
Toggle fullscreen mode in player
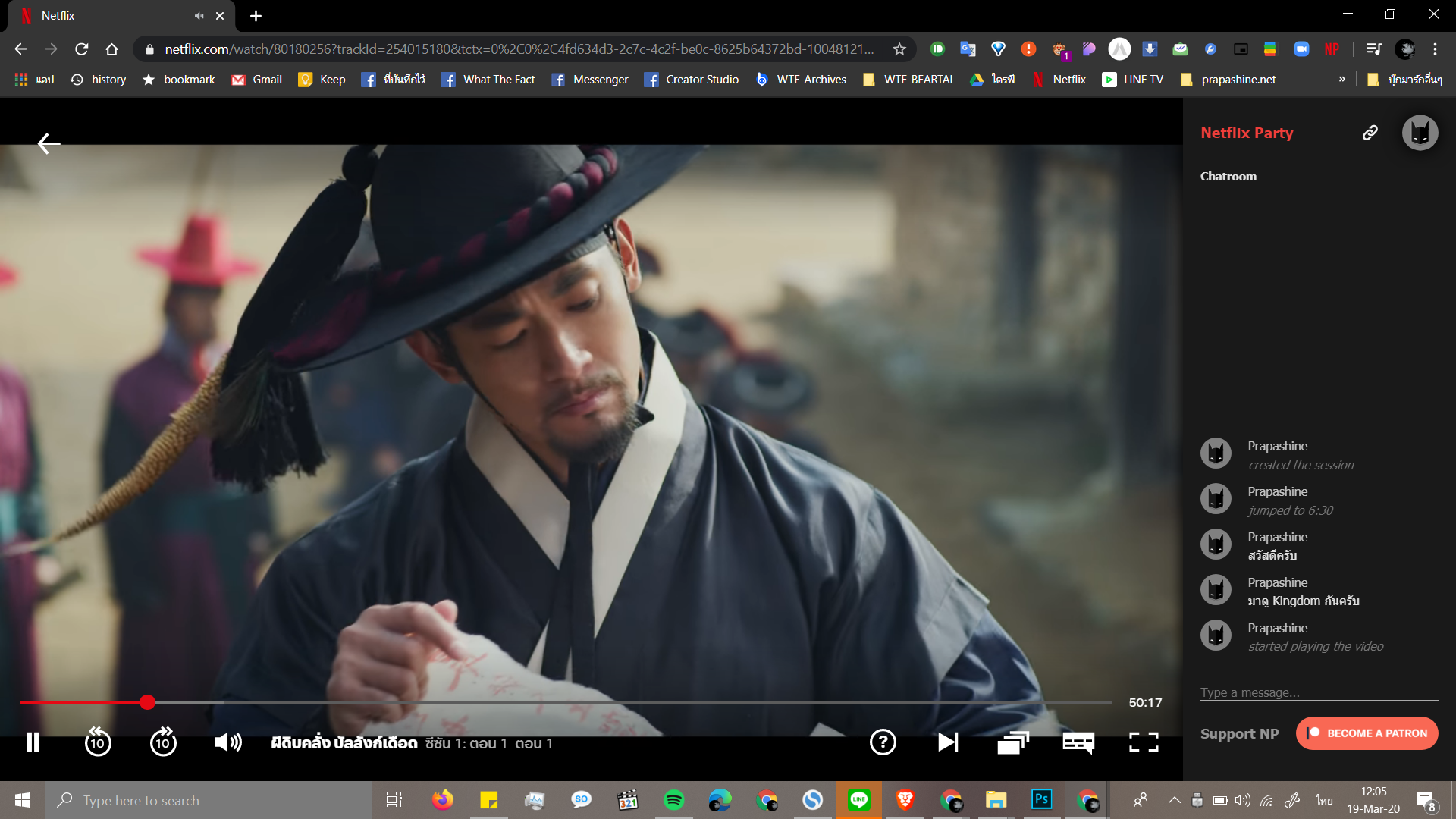click(x=1144, y=742)
